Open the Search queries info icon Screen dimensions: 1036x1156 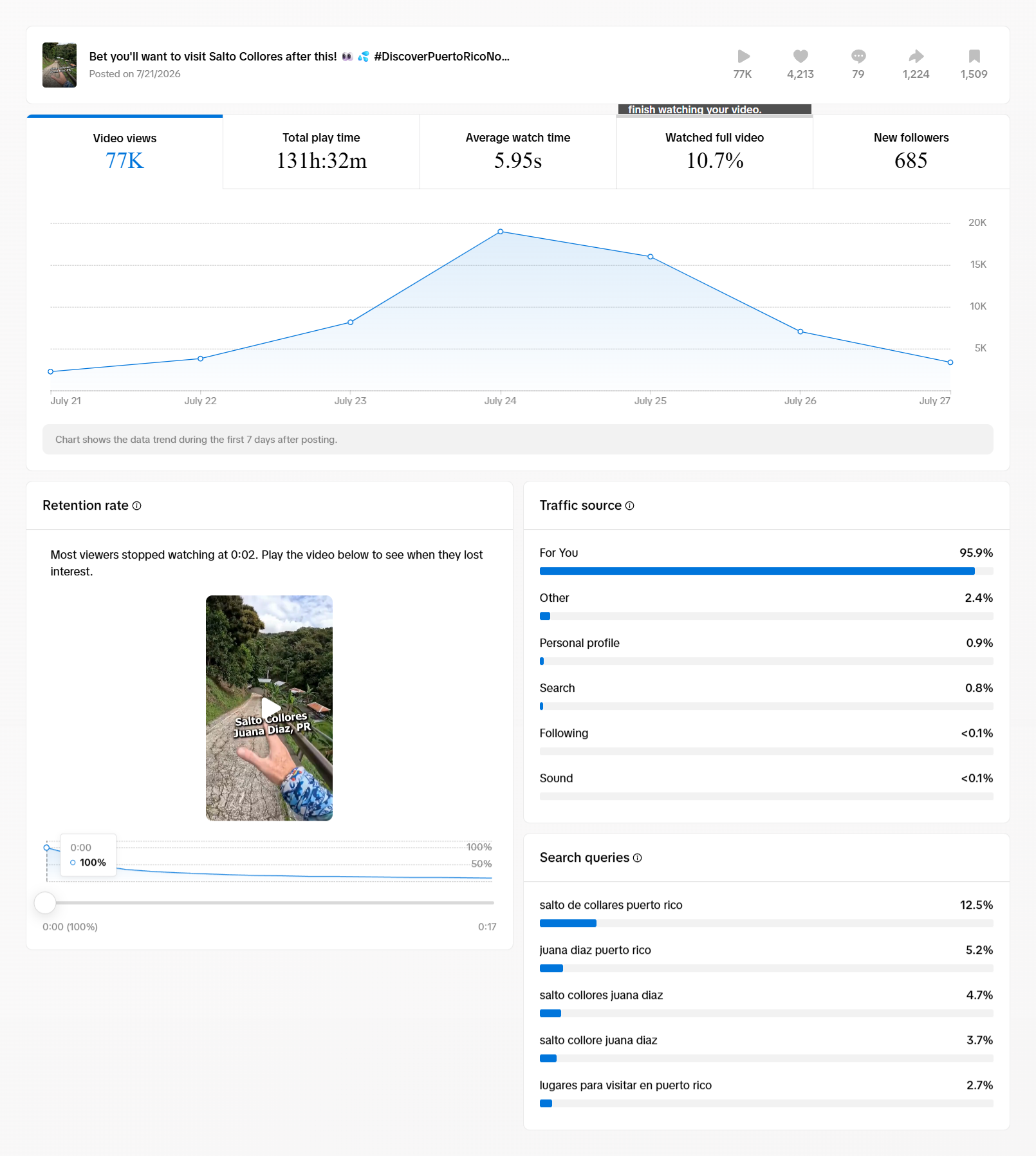[x=638, y=858]
